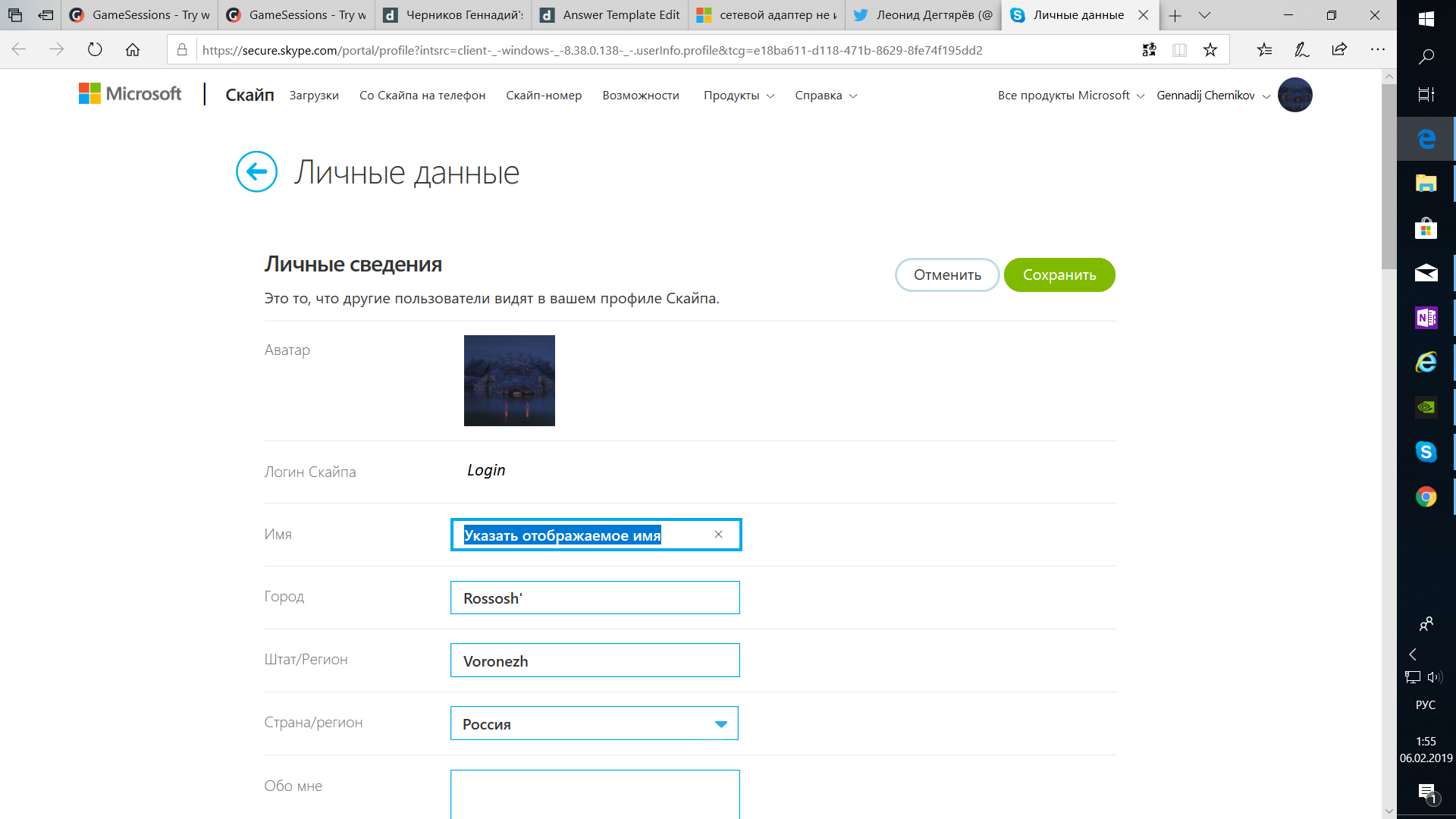Viewport: 1456px width, 819px height.
Task: Switch to сетевой адаптер tab
Action: (x=767, y=15)
